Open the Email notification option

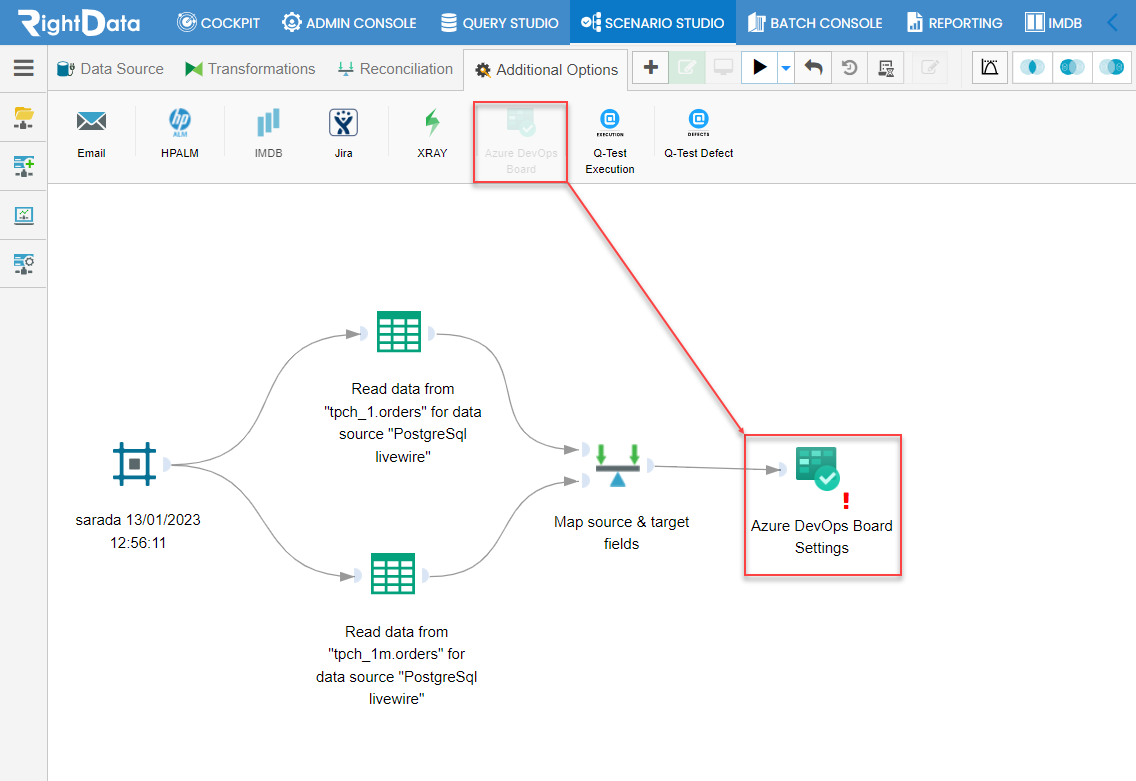91,132
